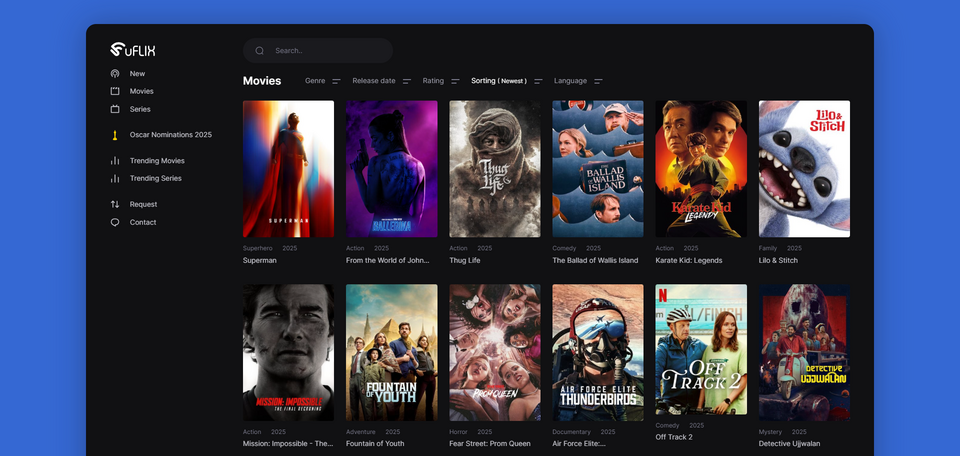
Task: Open the Ballerina poster
Action: pos(392,169)
